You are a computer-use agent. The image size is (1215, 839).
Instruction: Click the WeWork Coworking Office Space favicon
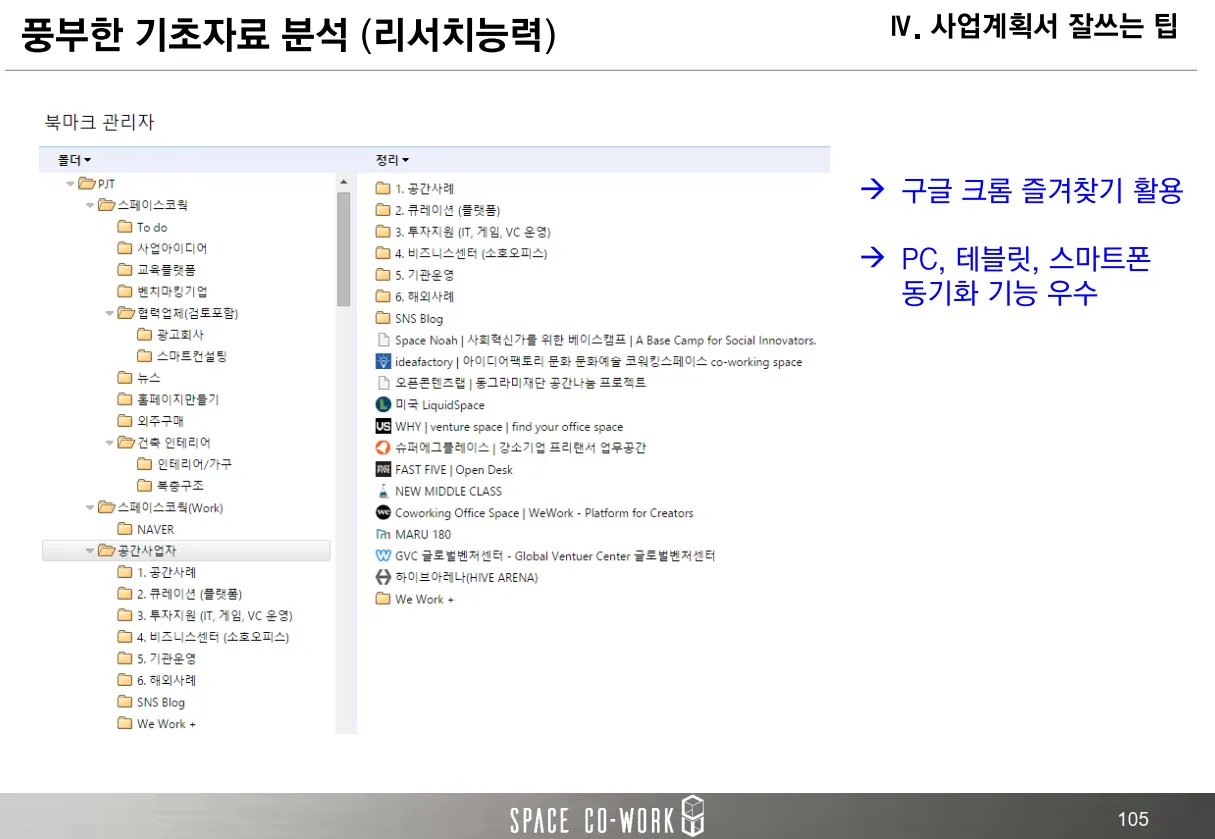pyautogui.click(x=382, y=513)
